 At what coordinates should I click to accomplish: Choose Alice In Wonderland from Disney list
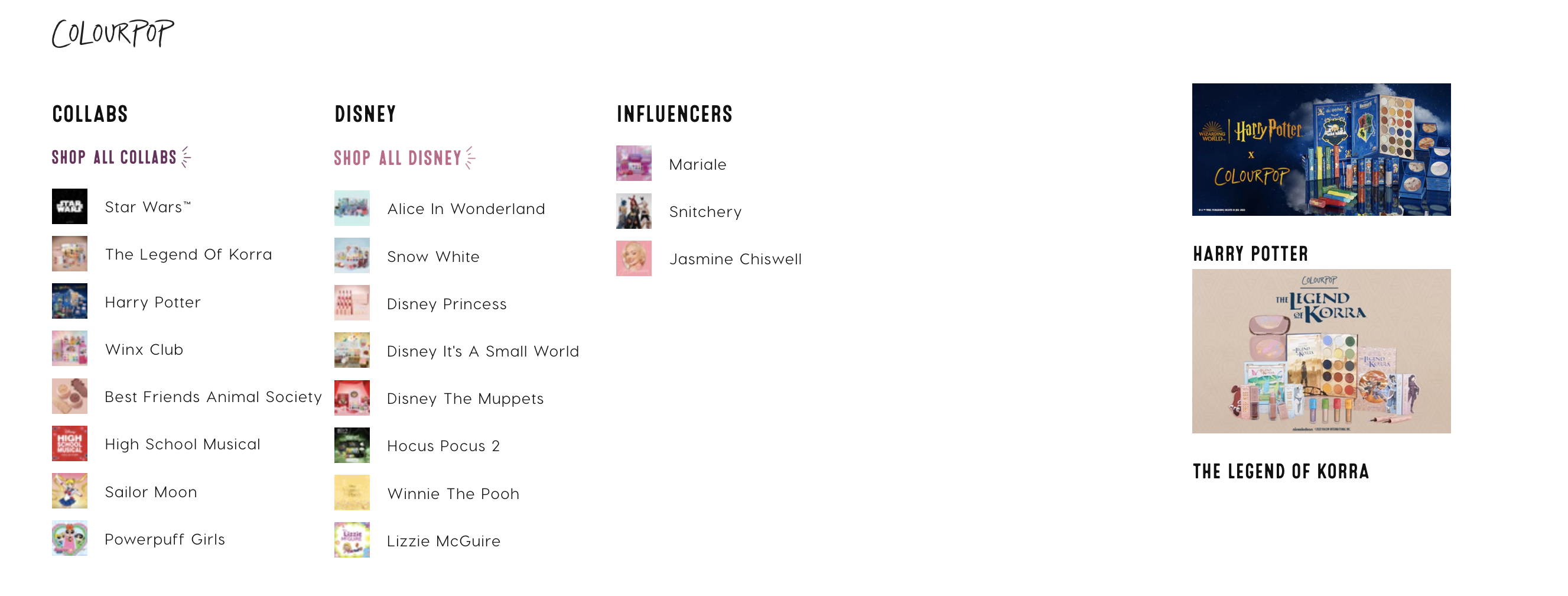point(466,208)
